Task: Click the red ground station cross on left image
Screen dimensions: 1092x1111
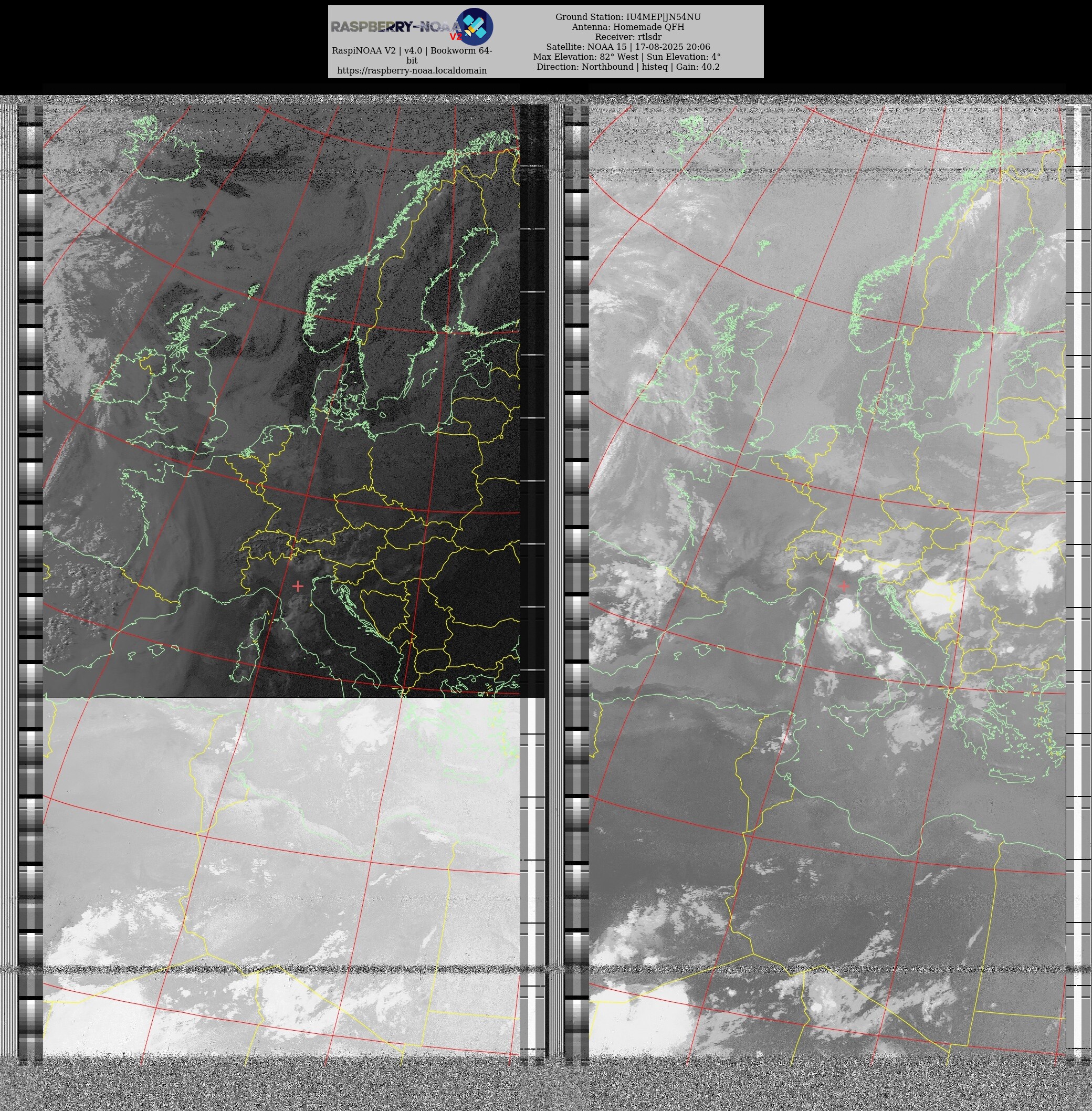Action: pos(298,585)
